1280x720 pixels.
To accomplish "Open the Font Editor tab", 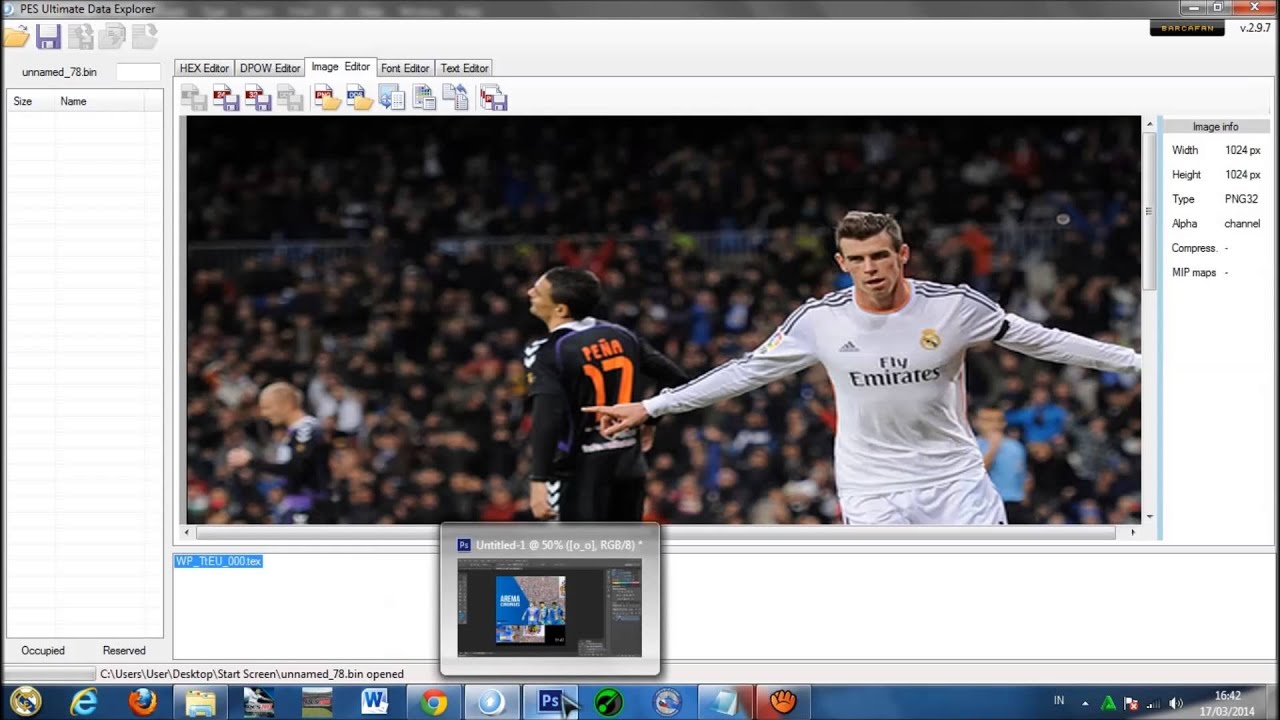I will [x=405, y=68].
